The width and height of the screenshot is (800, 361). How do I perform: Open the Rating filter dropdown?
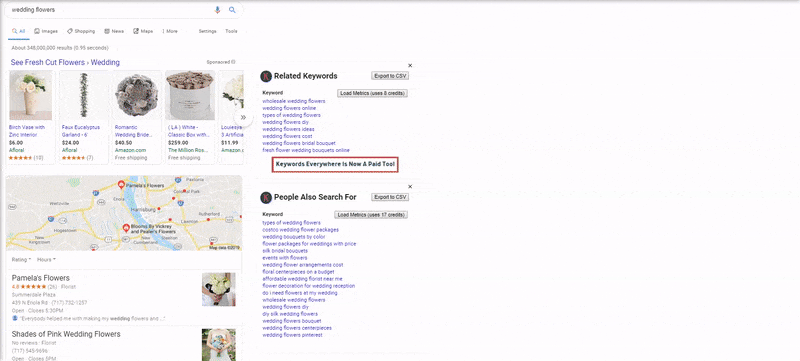pyautogui.click(x=21, y=260)
